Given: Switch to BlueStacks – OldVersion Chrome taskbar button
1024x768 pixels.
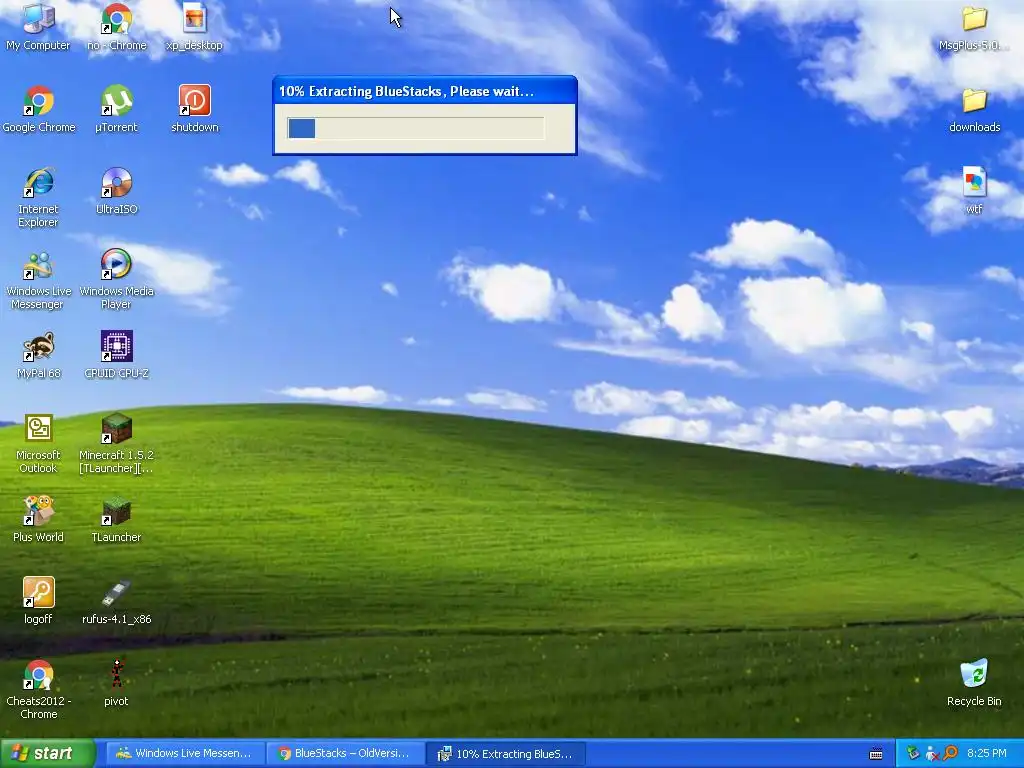Looking at the screenshot, I should [345, 753].
